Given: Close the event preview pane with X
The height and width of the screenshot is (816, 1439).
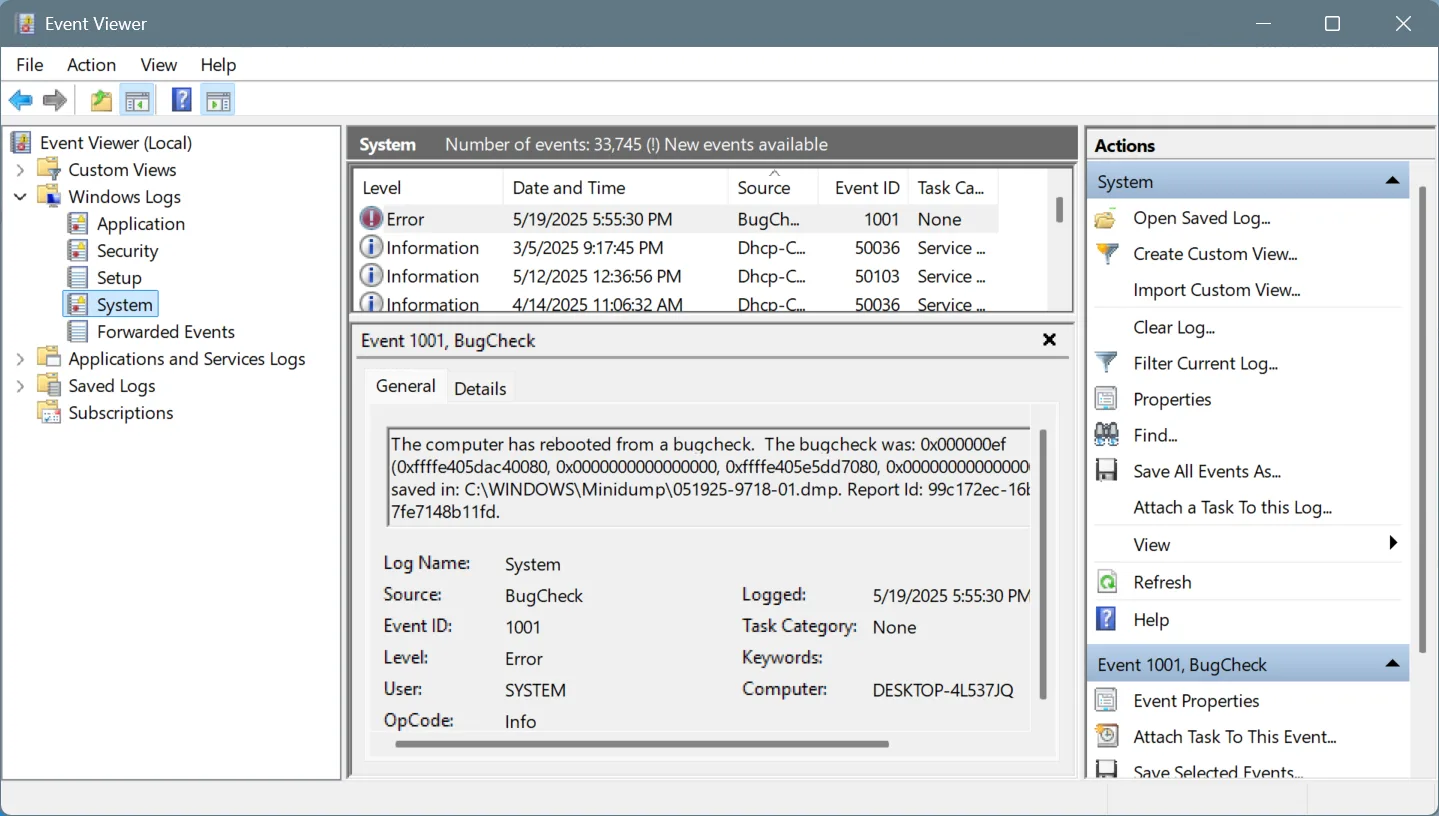Looking at the screenshot, I should tap(1049, 340).
